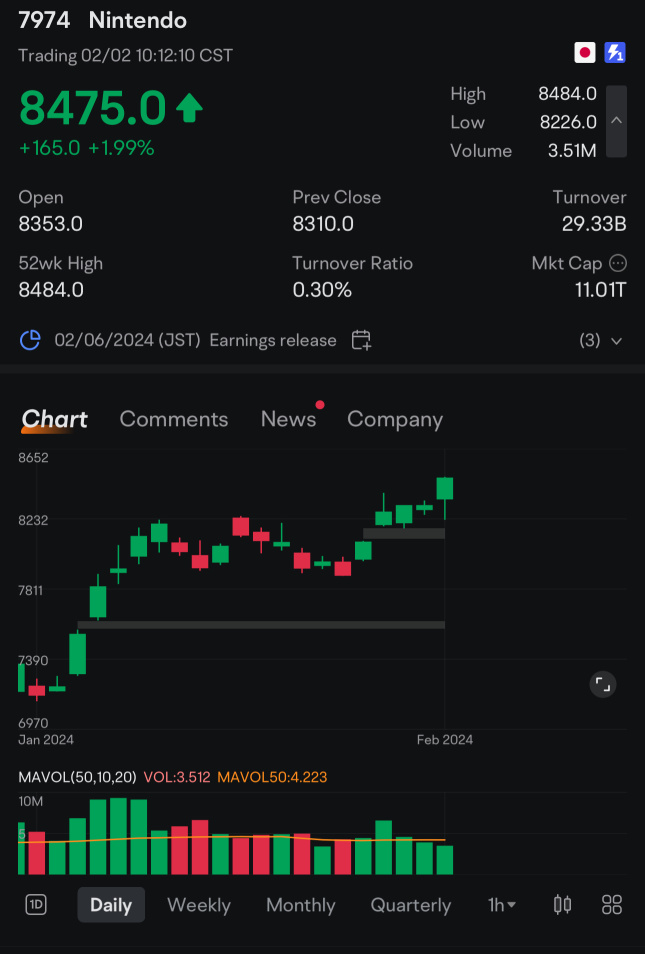Expand the (3) events list chevron
The width and height of the screenshot is (645, 954).
(x=616, y=341)
